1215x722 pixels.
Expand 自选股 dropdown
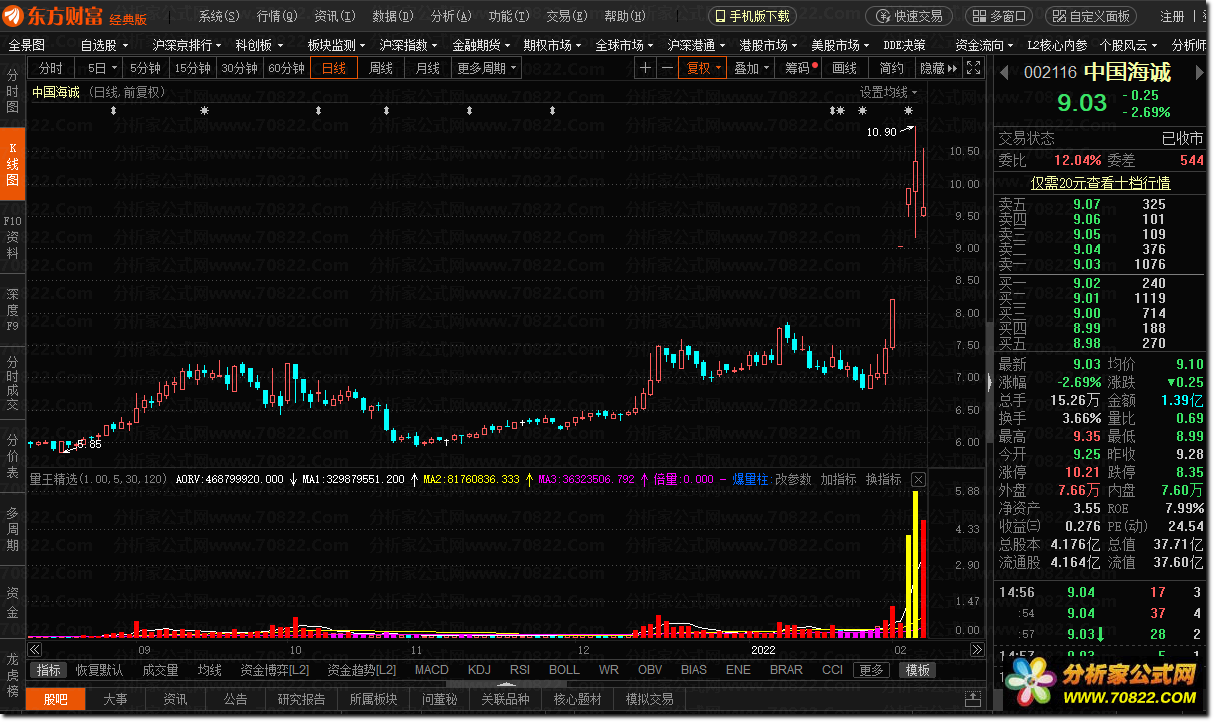point(105,45)
